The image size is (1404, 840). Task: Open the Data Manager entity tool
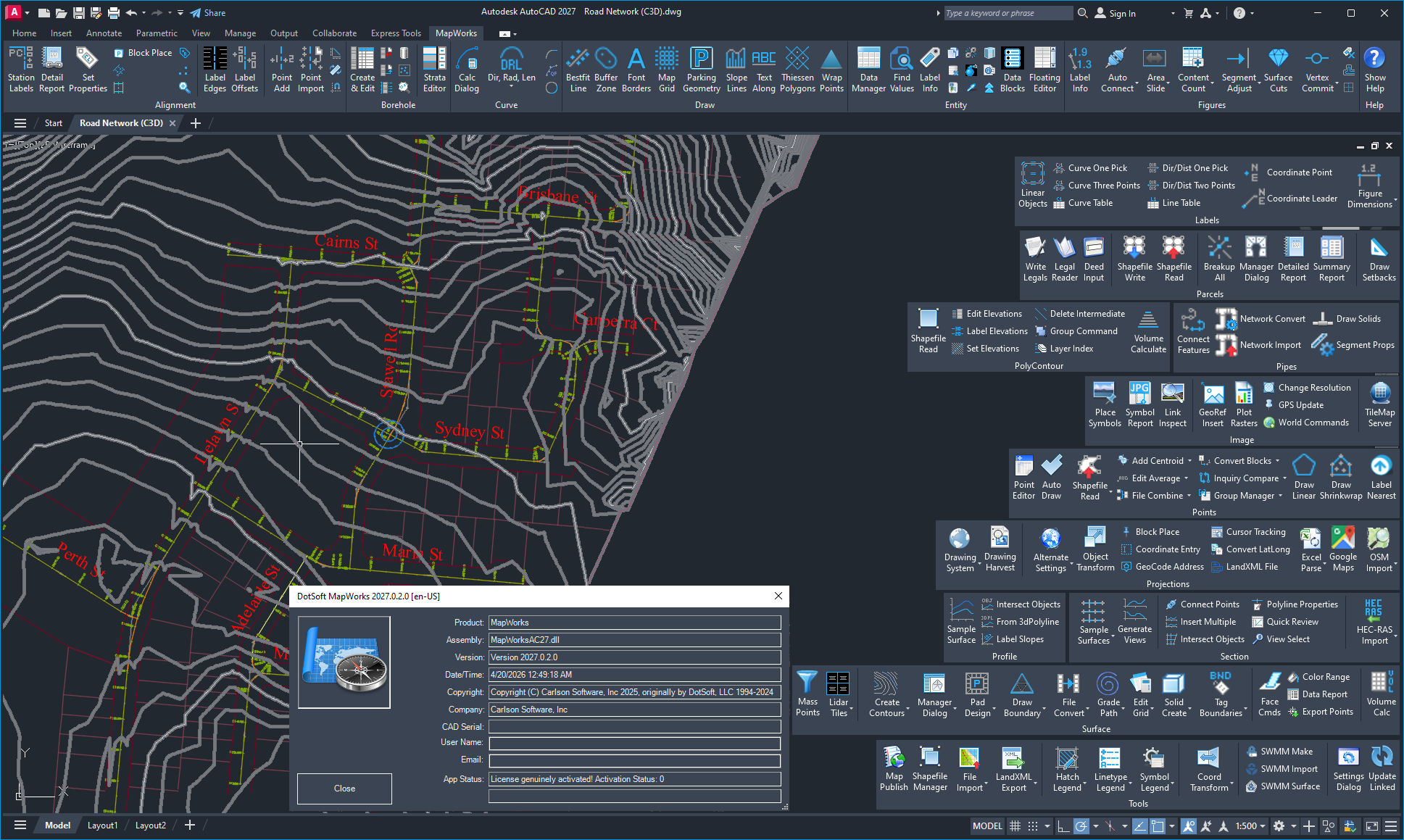point(868,70)
